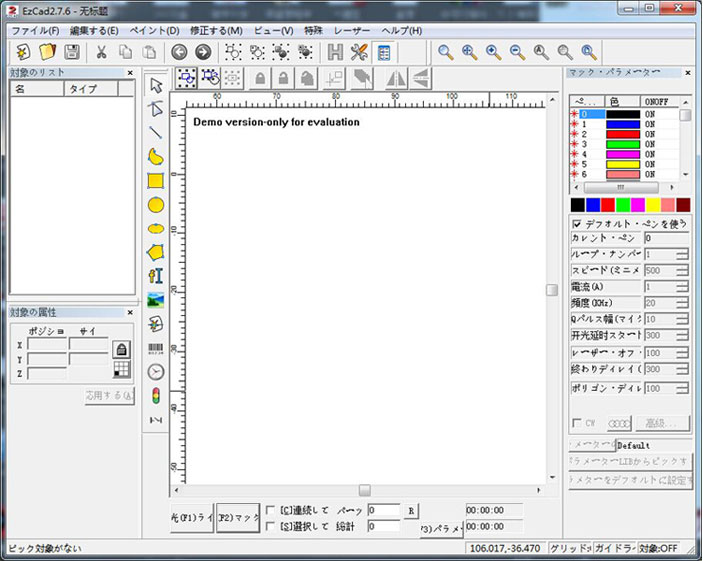Create a new file from the toolbar

coord(23,52)
